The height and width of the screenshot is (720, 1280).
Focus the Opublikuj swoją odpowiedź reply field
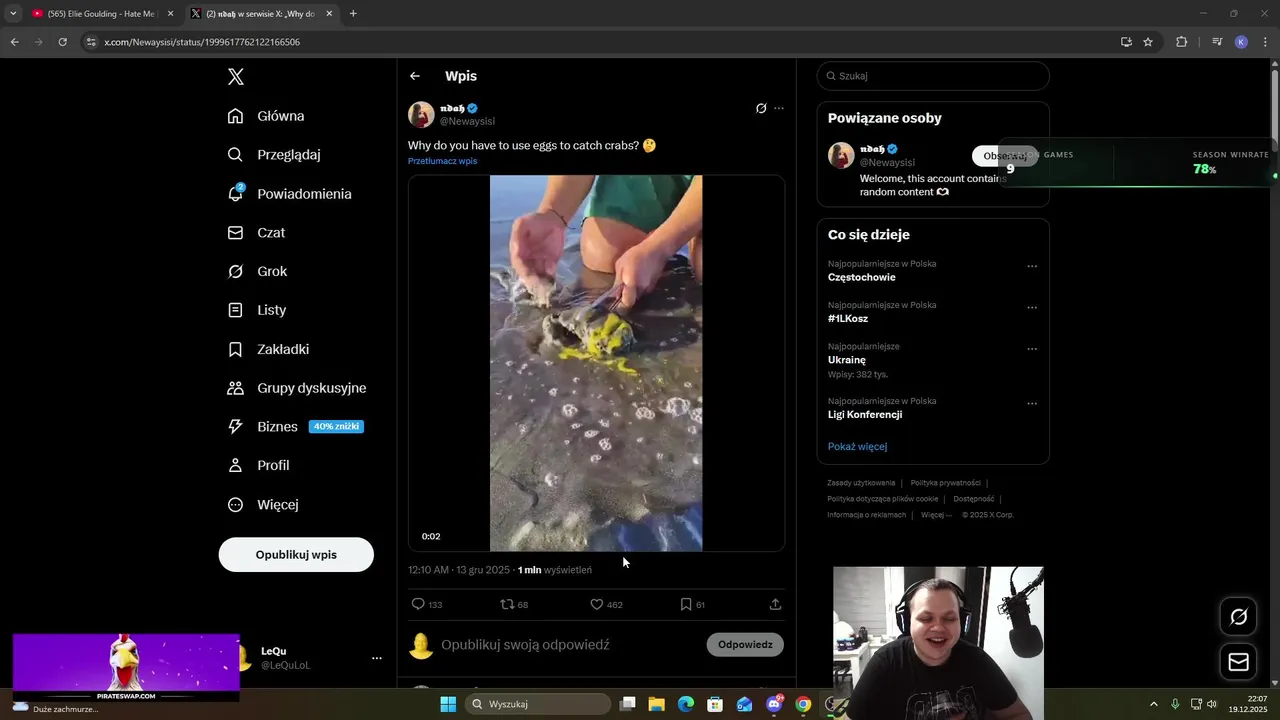pyautogui.click(x=525, y=645)
